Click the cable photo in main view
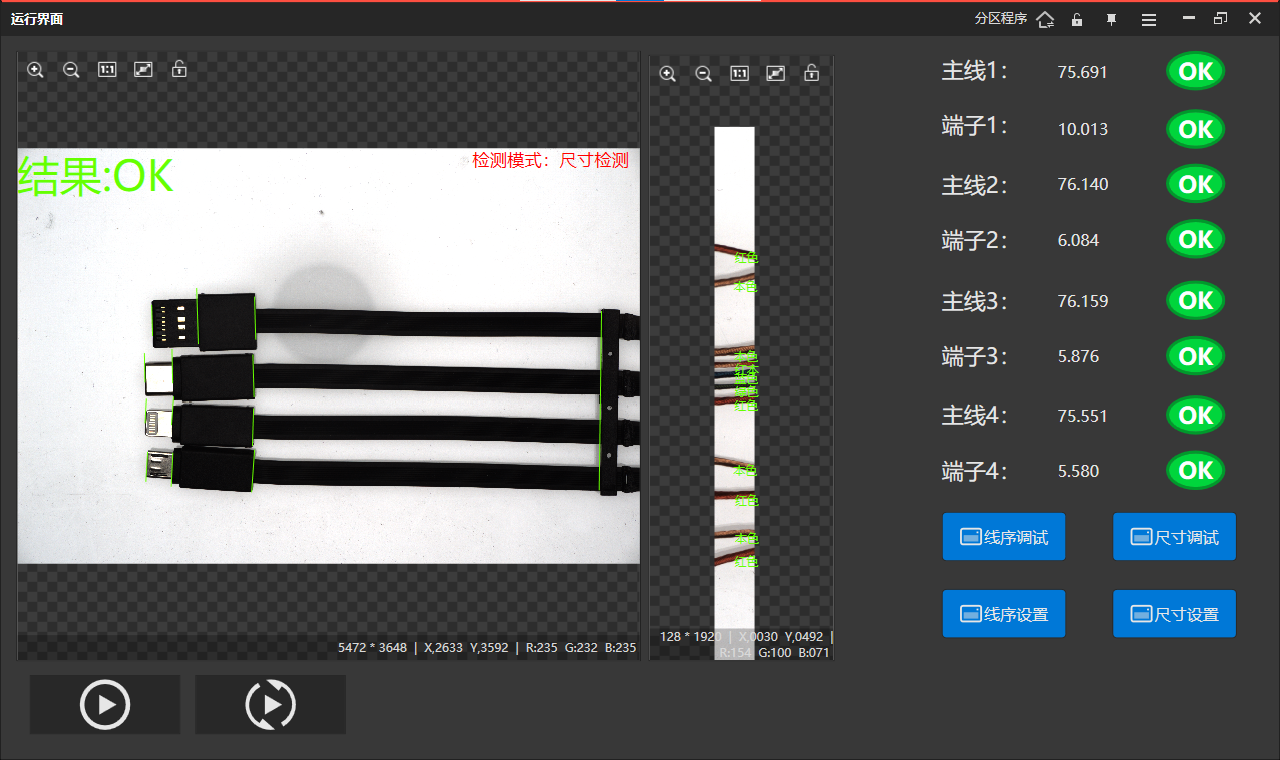Image resolution: width=1280 pixels, height=760 pixels. [328, 356]
